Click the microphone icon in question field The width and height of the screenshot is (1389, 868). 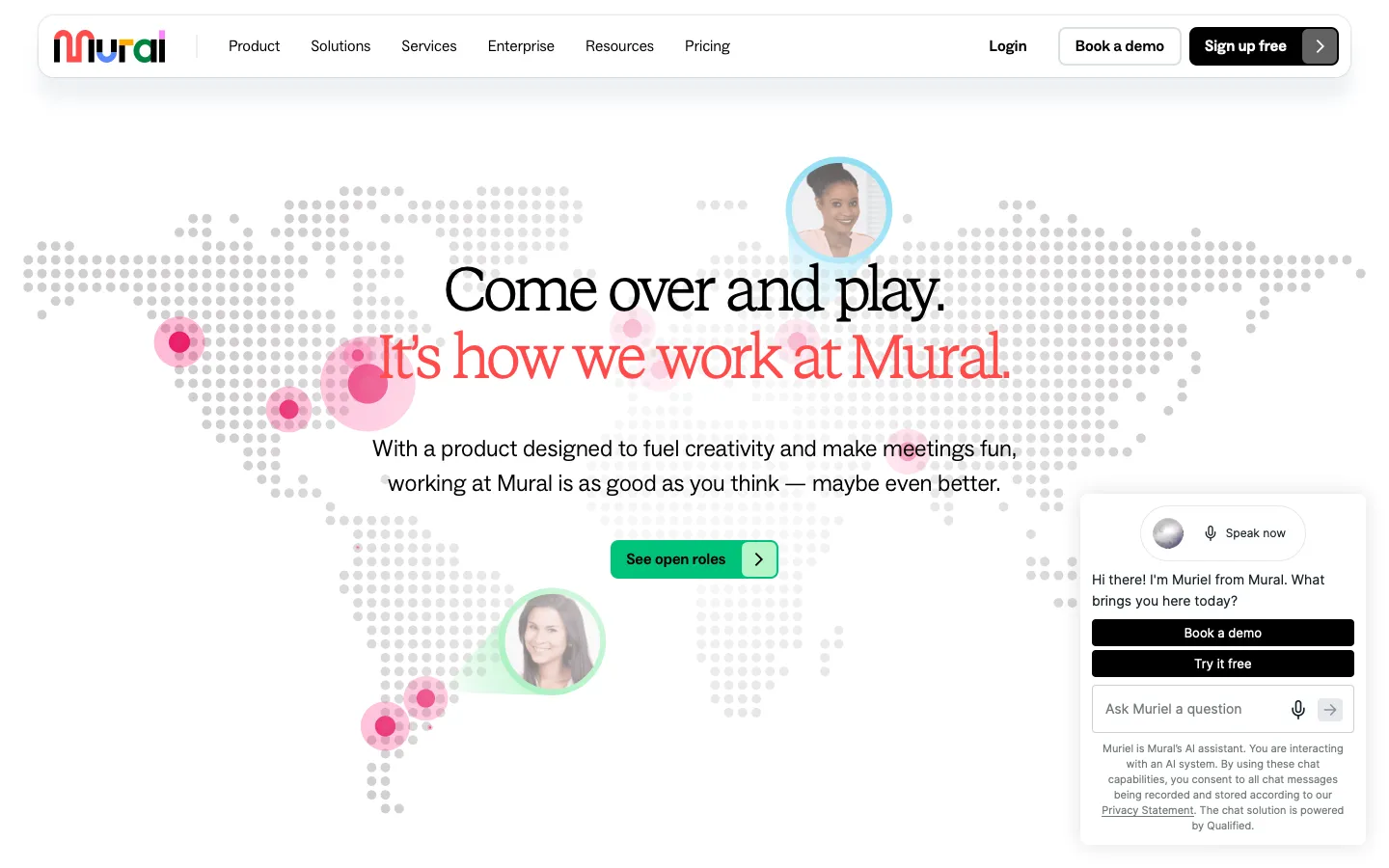tap(1298, 710)
